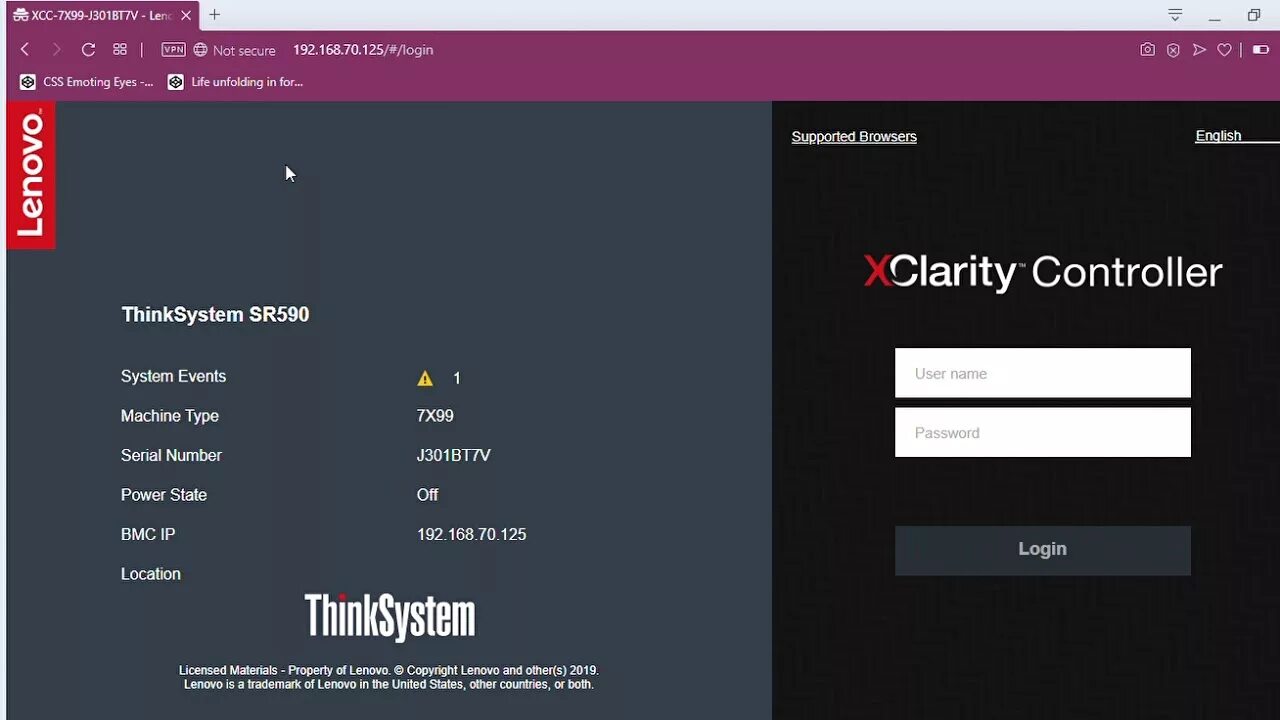Viewport: 1280px width, 720px height.
Task: Open the battery saver icon
Action: (1261, 49)
